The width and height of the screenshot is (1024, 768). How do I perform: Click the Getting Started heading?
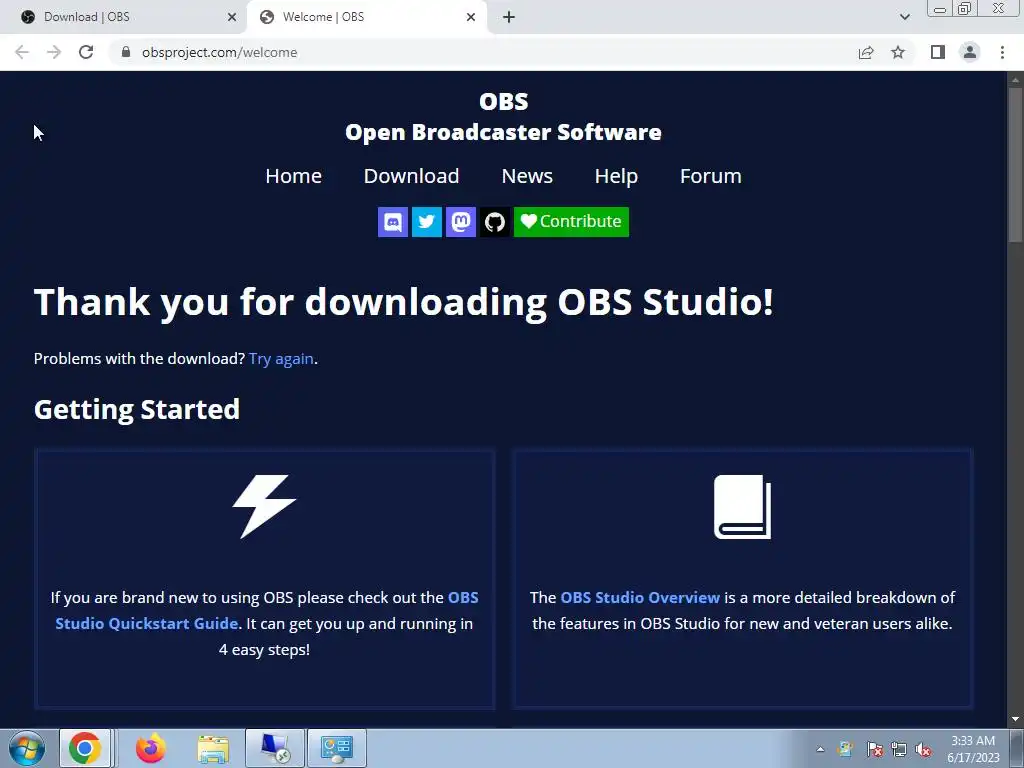coord(136,410)
